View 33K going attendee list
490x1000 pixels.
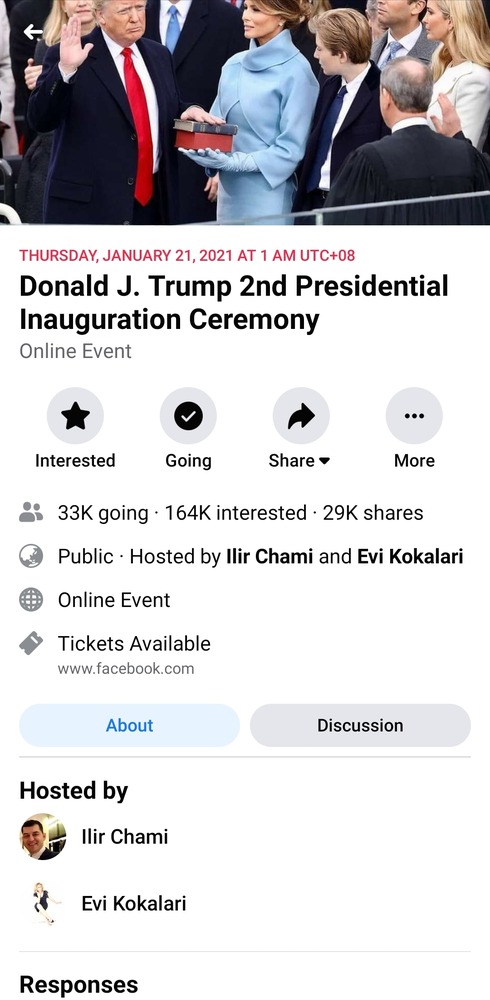pos(103,513)
